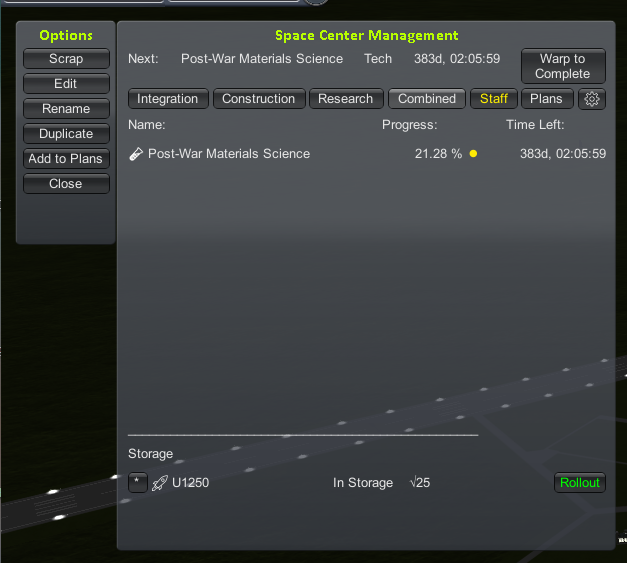Toggle the Plans panel

point(546,99)
